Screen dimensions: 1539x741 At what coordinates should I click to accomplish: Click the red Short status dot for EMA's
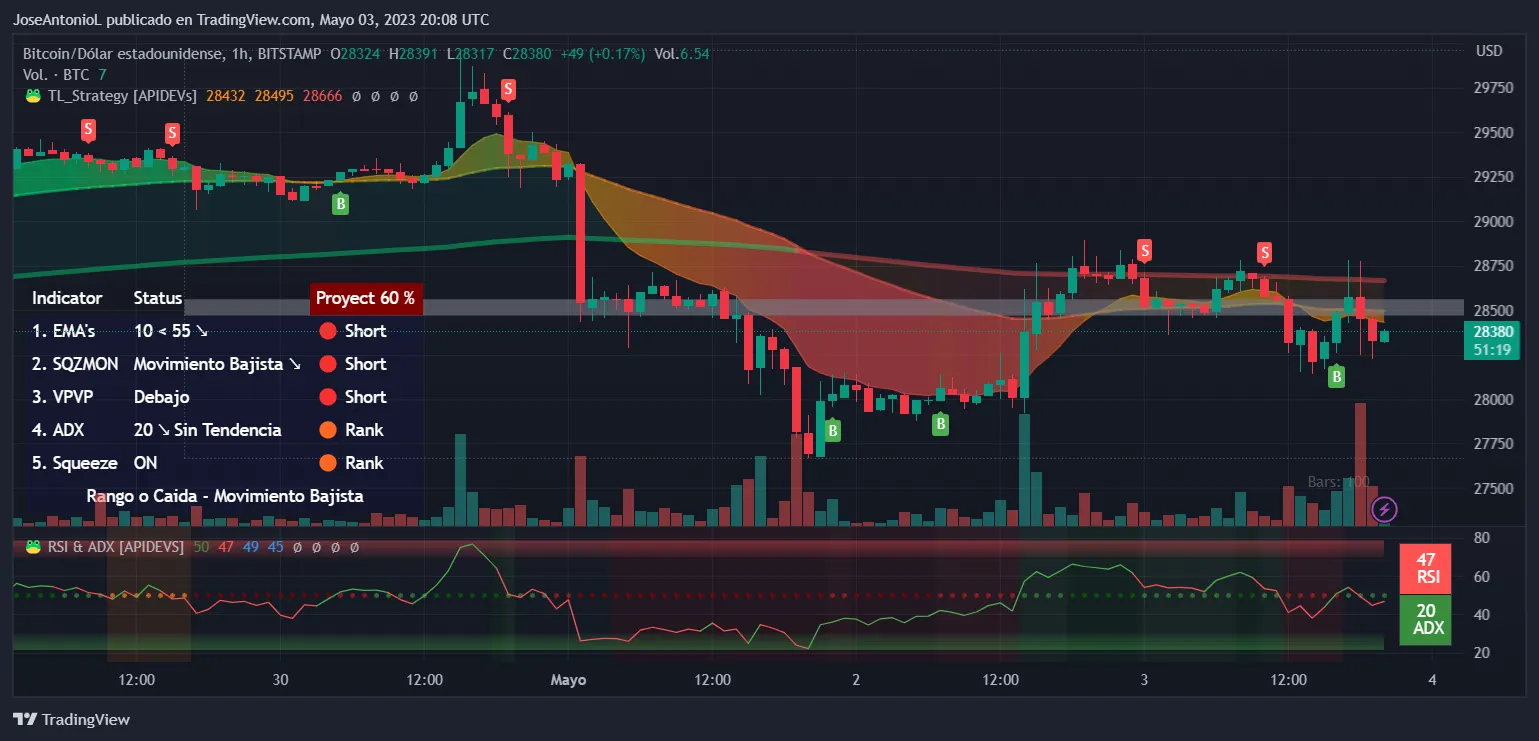pos(327,330)
